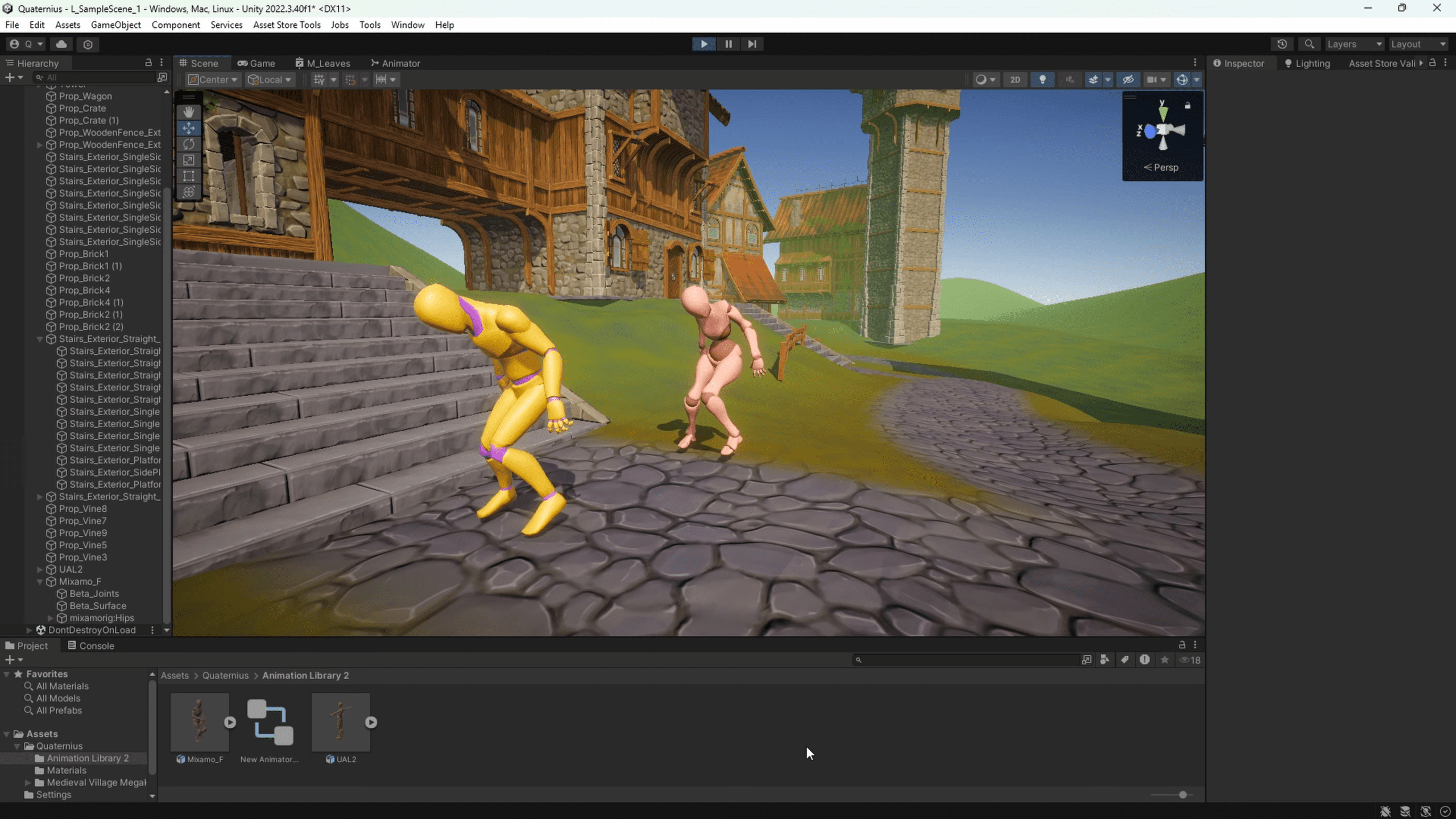The height and width of the screenshot is (819, 1456).
Task: Toggle 2D view mode in Scene view
Action: click(x=1015, y=80)
